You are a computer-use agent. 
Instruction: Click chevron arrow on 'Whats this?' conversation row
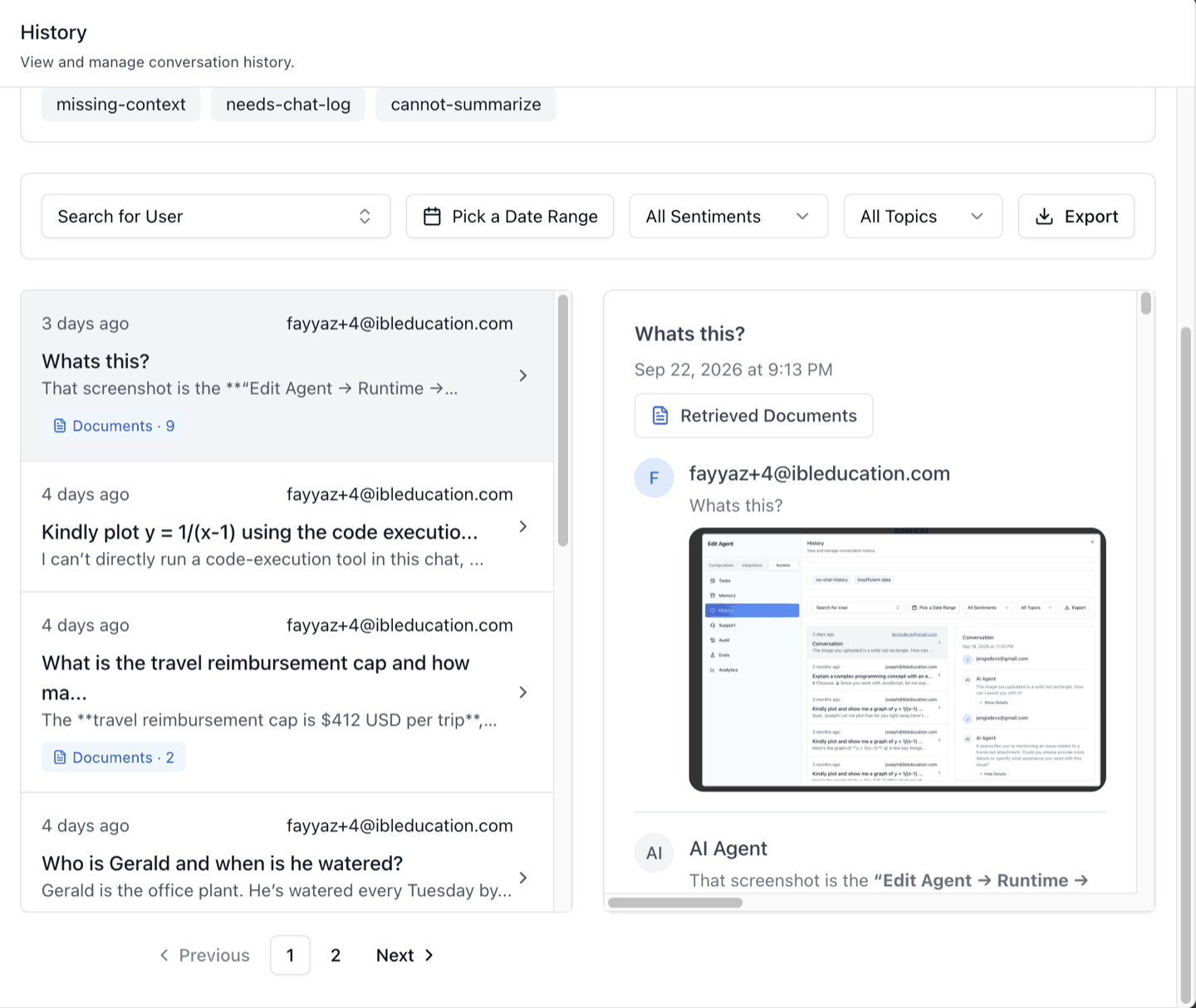[x=522, y=375]
